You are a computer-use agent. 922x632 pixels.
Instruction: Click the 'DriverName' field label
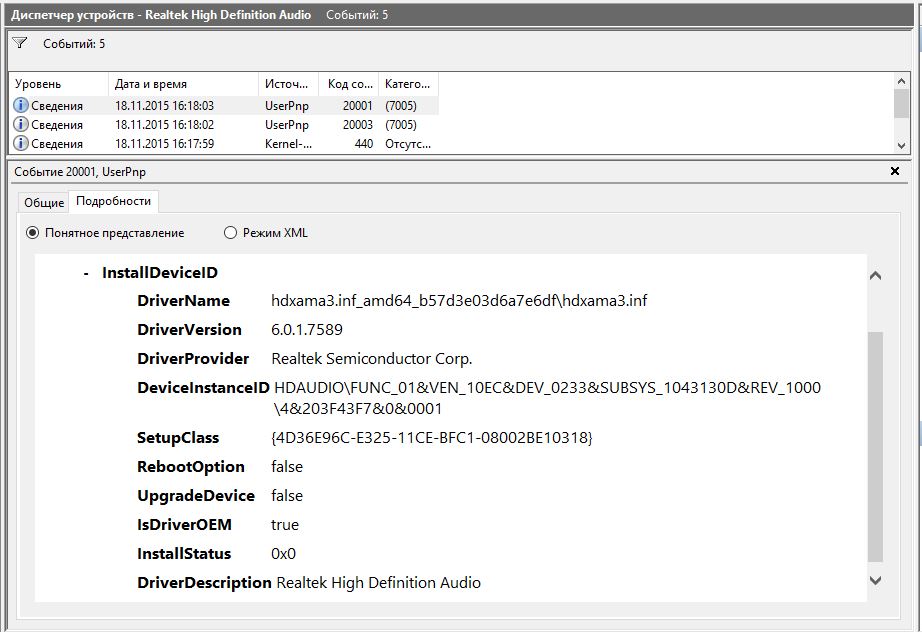pyautogui.click(x=183, y=300)
